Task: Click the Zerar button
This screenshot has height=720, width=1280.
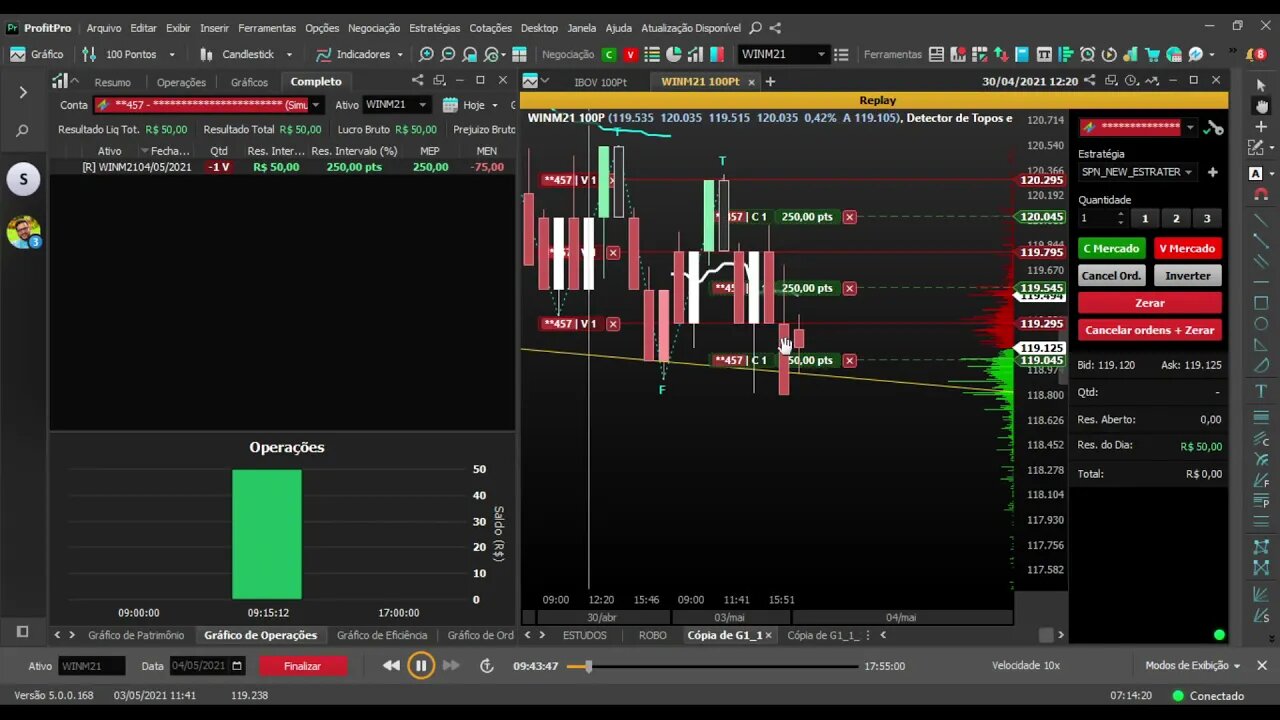Action: coord(1150,302)
